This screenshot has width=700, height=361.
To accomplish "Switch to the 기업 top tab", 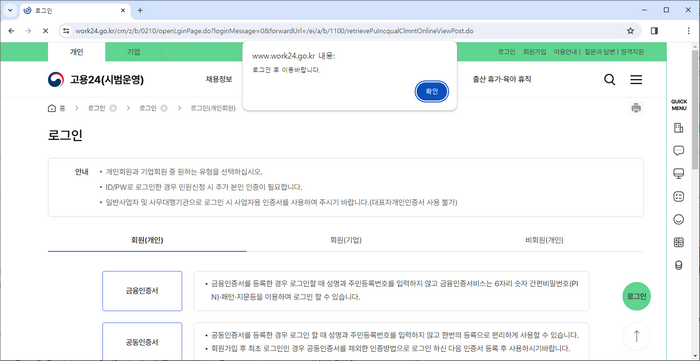I will (133, 52).
